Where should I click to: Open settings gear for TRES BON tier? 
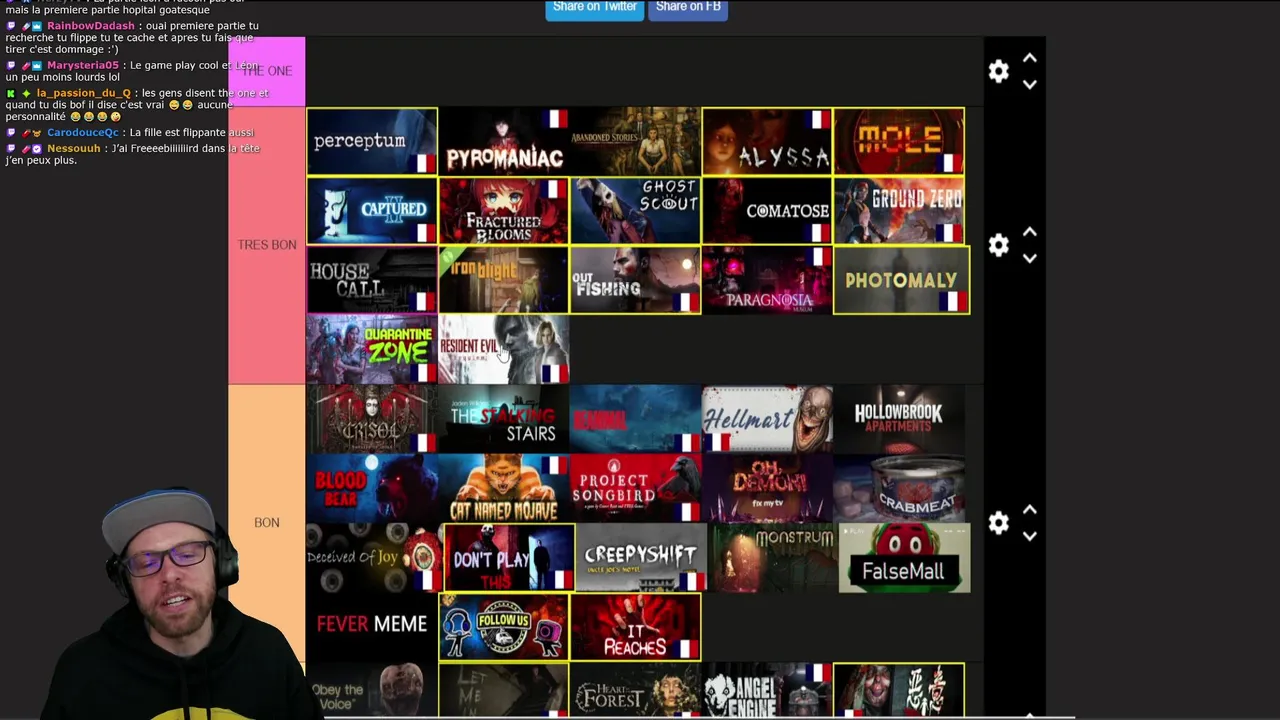998,245
